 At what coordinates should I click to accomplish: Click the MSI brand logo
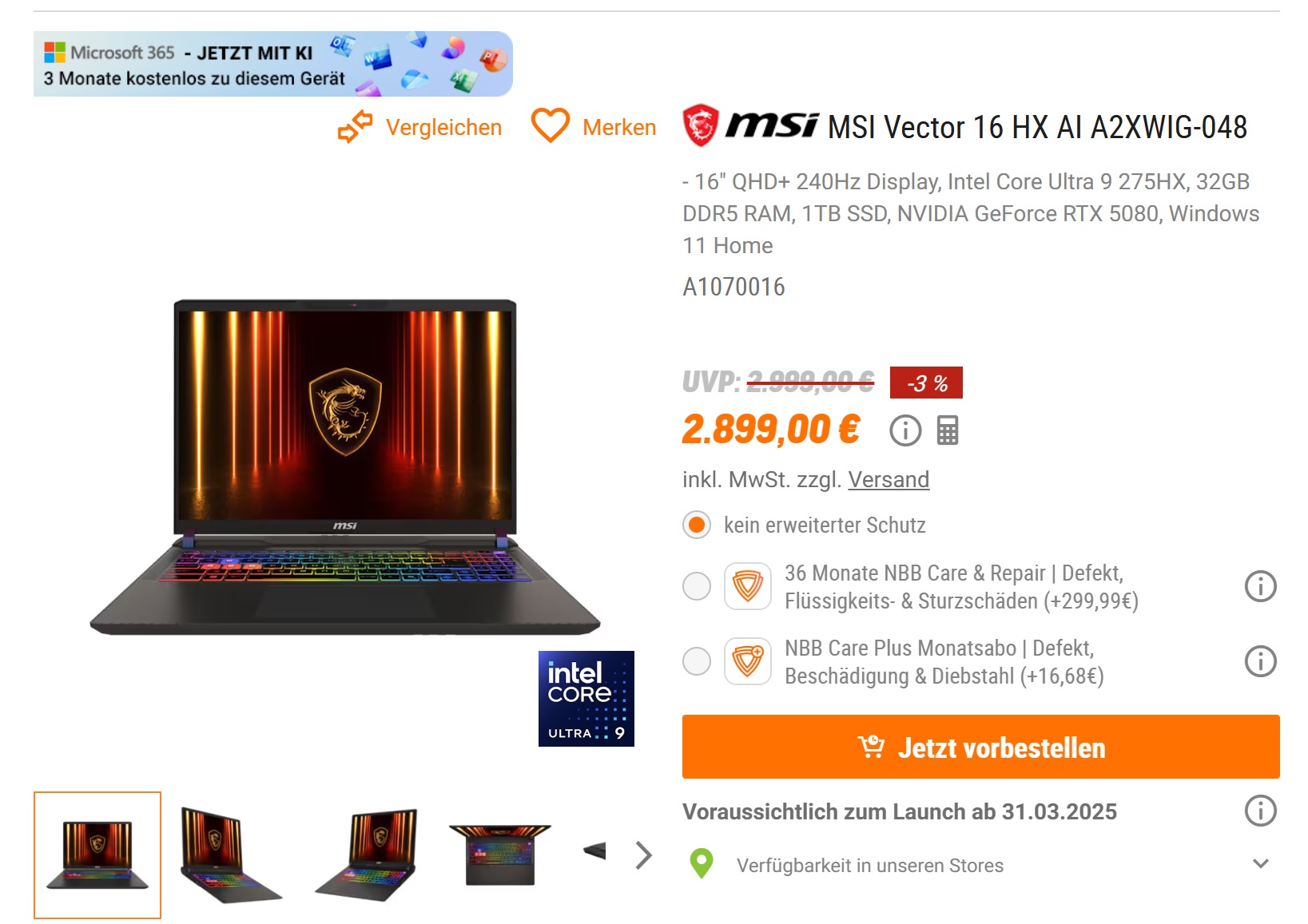750,125
